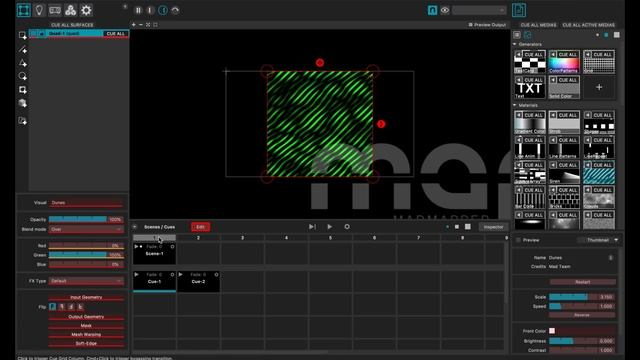Select the Text generator thumbnail
640x360 pixels.
529,87
